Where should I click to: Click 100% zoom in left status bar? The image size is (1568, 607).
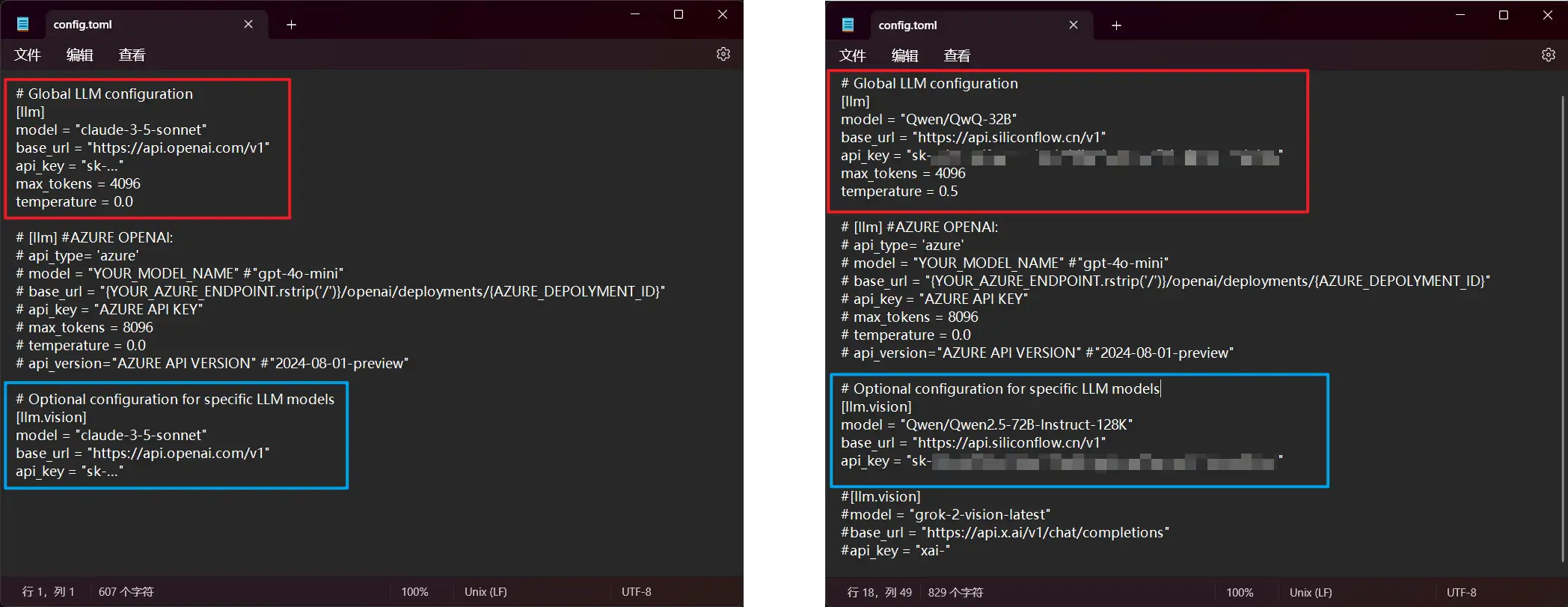[414, 591]
